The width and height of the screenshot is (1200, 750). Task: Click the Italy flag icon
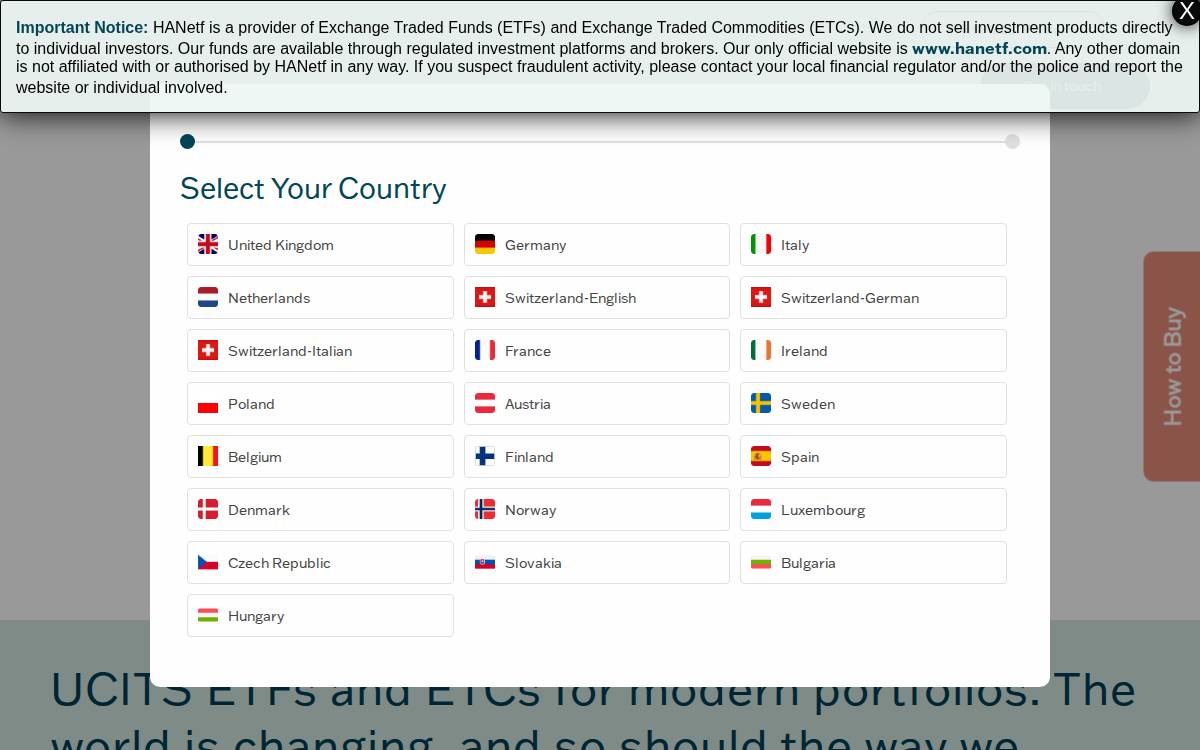pyautogui.click(x=761, y=244)
